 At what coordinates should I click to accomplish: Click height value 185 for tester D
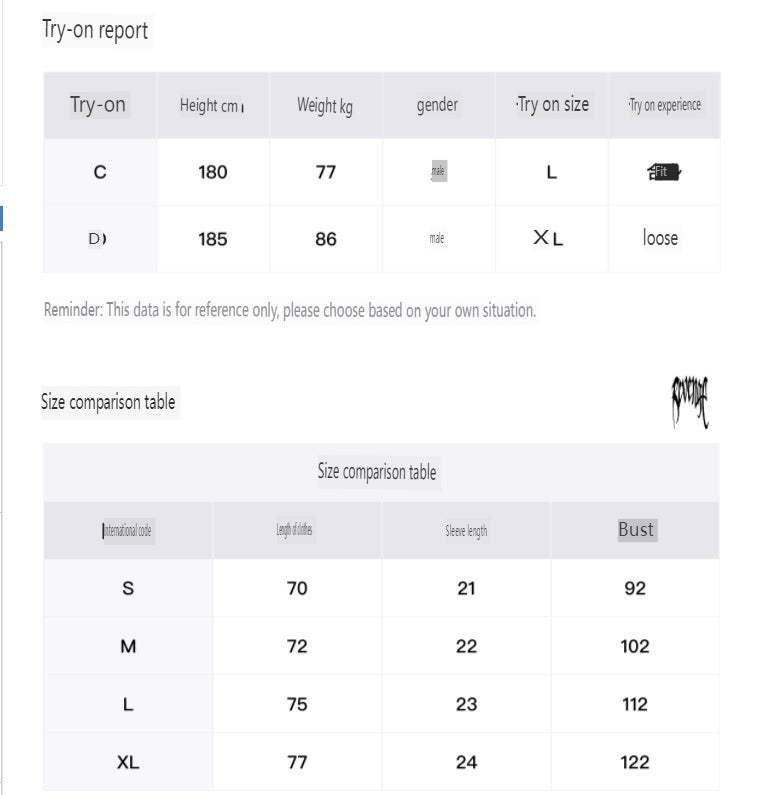coord(213,239)
